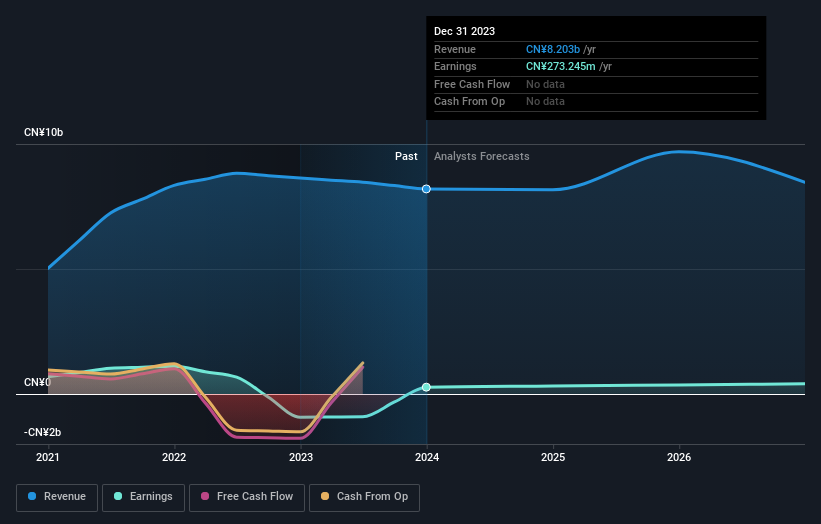The width and height of the screenshot is (821, 524).
Task: Select the 2021 x-axis label
Action: [x=48, y=458]
